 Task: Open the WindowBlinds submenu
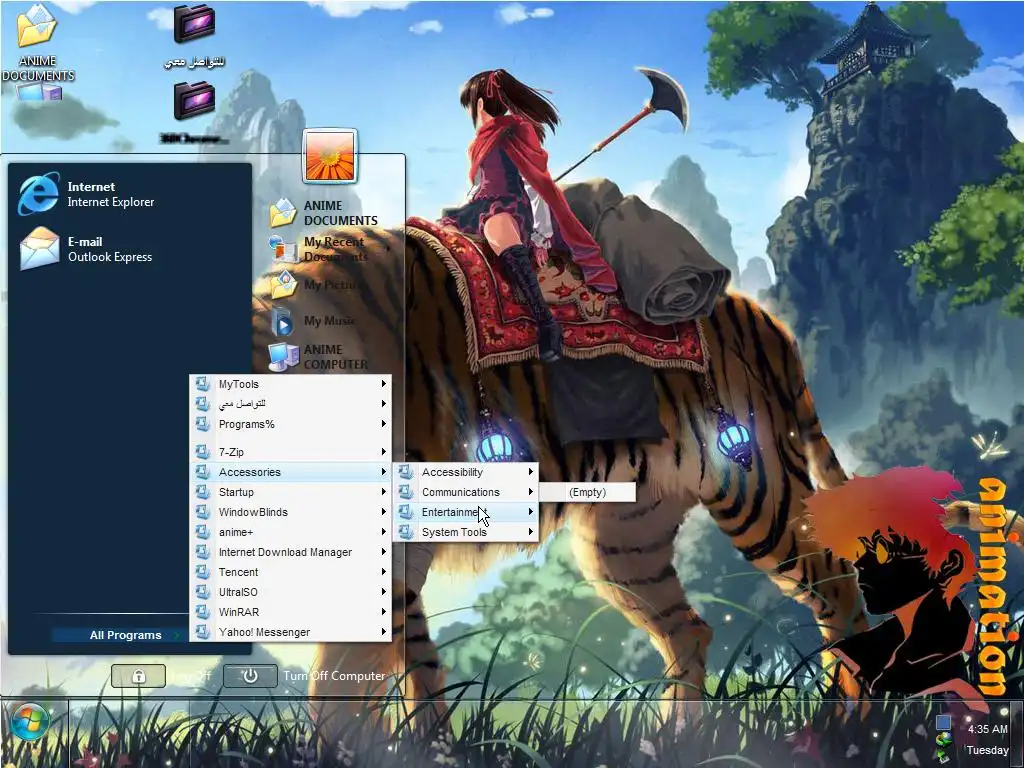pos(291,512)
